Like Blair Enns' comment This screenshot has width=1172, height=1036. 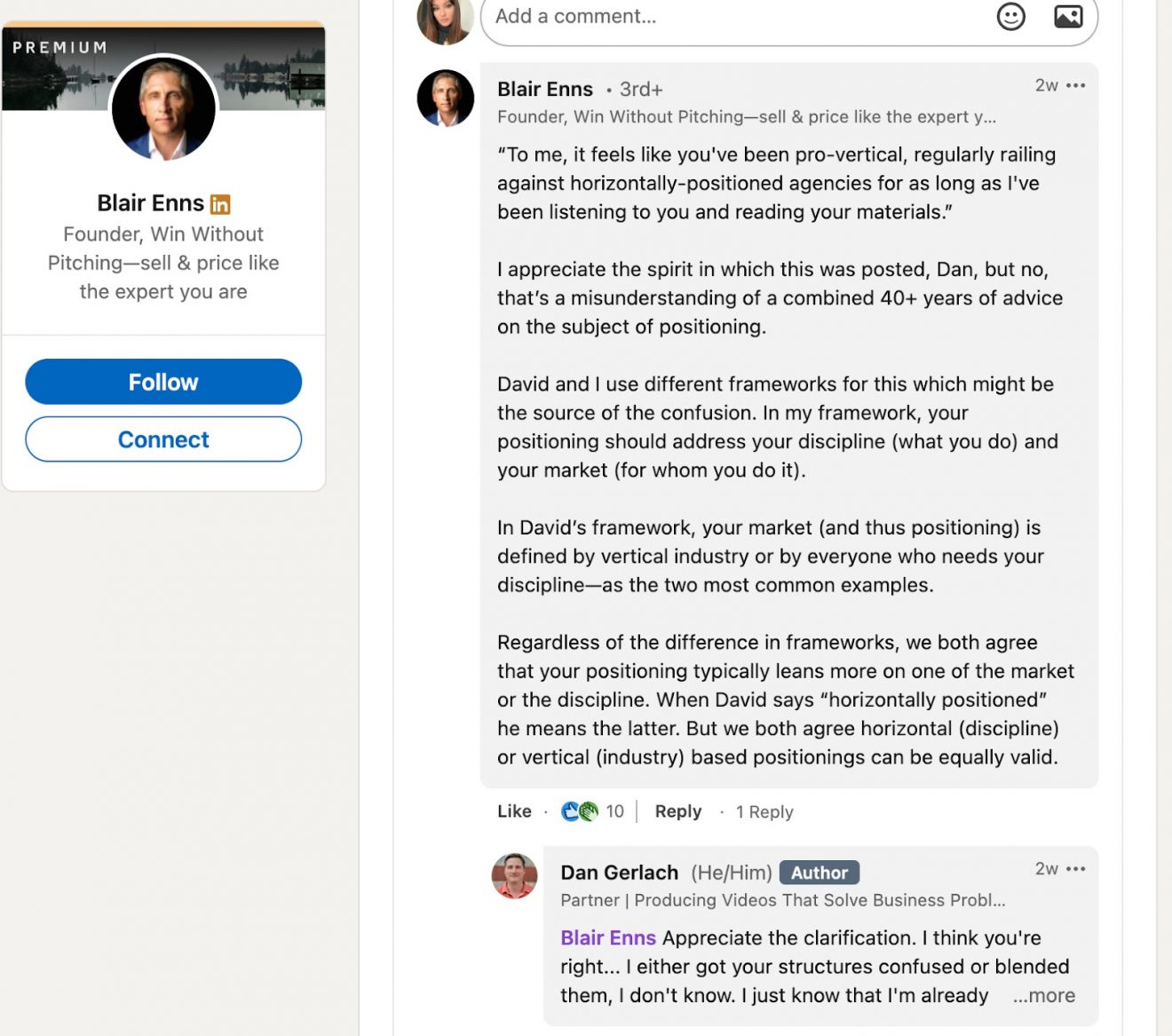(x=513, y=811)
